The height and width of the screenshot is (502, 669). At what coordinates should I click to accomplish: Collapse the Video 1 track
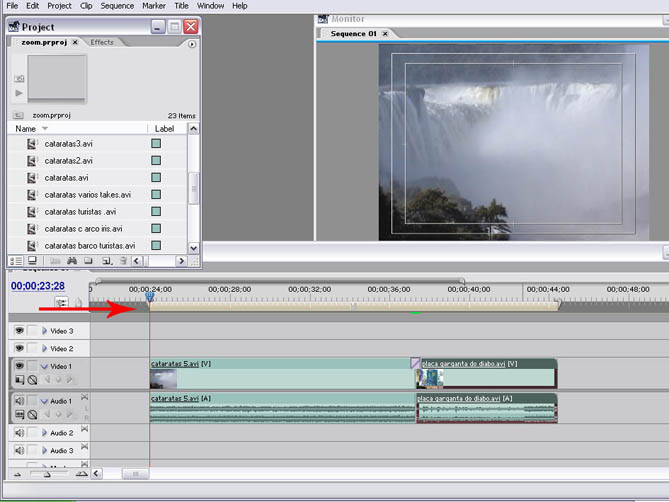(44, 366)
